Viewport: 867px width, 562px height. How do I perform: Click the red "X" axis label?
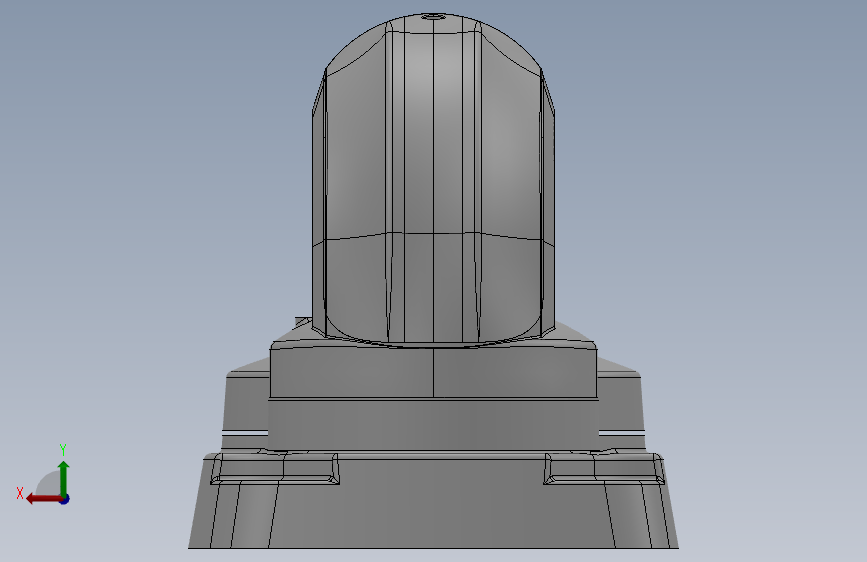pyautogui.click(x=20, y=493)
